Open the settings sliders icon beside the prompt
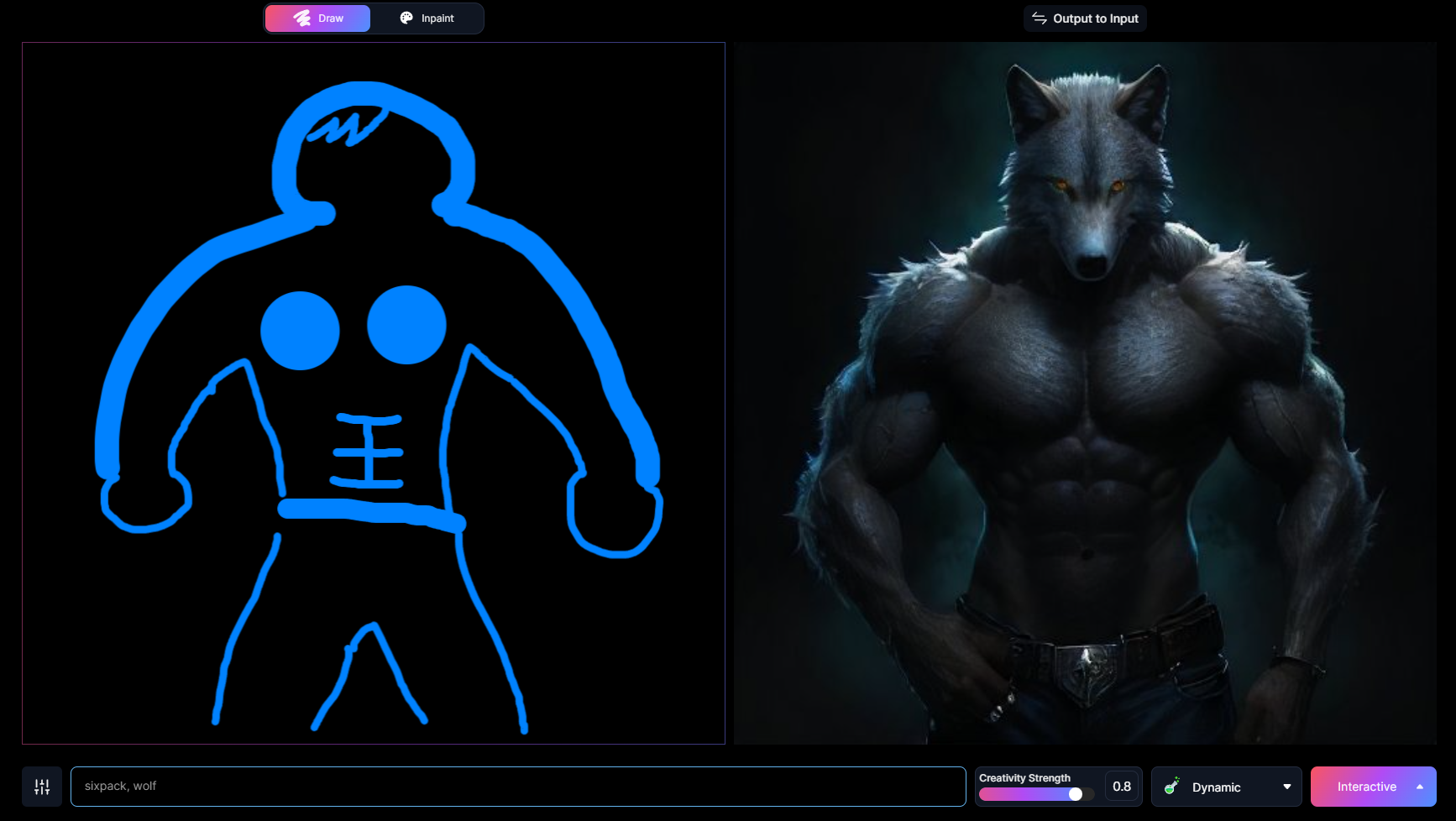 (x=42, y=787)
